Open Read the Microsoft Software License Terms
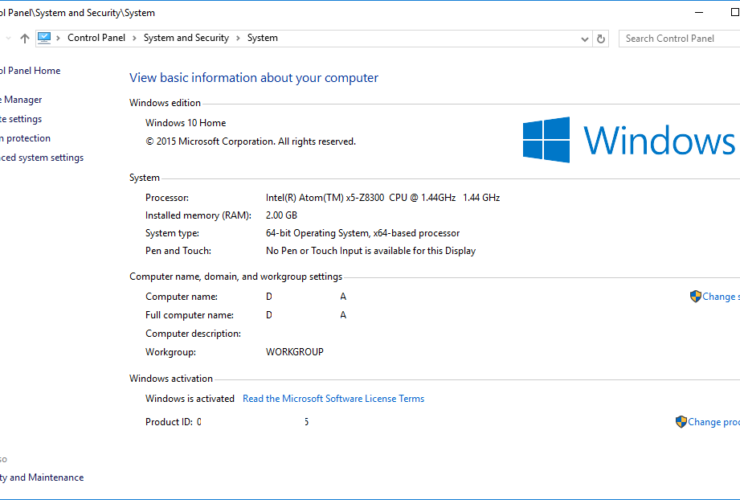This screenshot has height=500, width=740. click(333, 398)
